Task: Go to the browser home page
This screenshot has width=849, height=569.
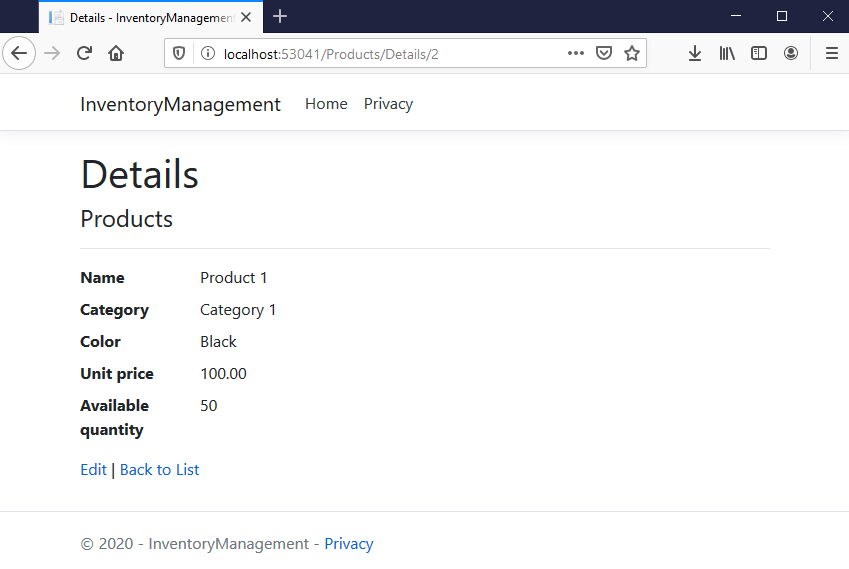Action: pyautogui.click(x=116, y=54)
